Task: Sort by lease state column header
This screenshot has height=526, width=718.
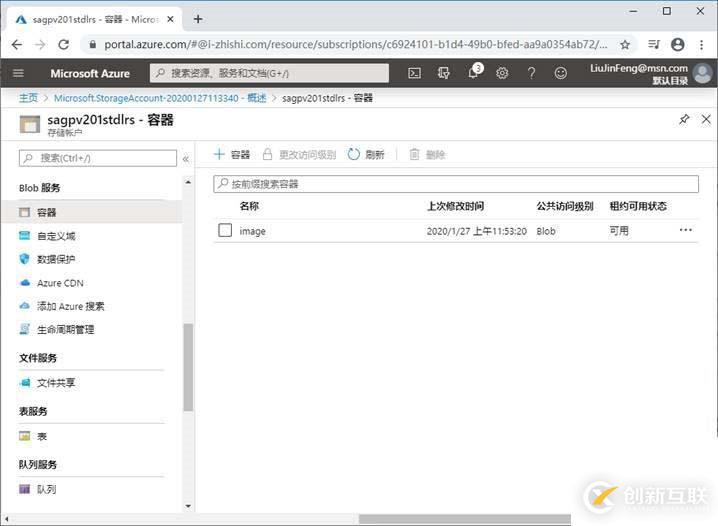Action: pyautogui.click(x=638, y=206)
